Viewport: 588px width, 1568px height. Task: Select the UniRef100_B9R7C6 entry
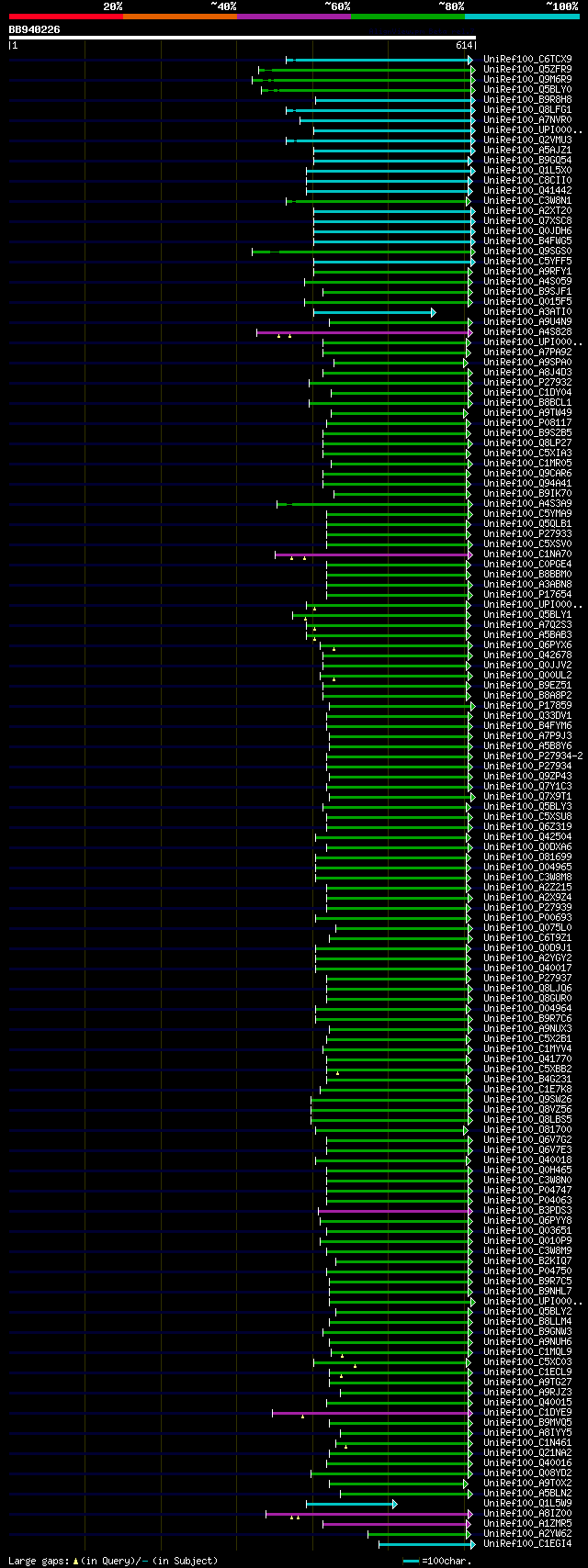[527, 1019]
